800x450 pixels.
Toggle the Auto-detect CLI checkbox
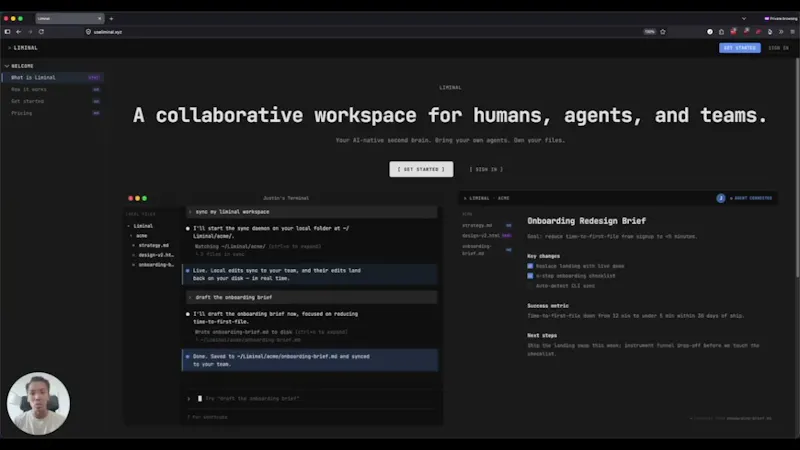[530, 286]
